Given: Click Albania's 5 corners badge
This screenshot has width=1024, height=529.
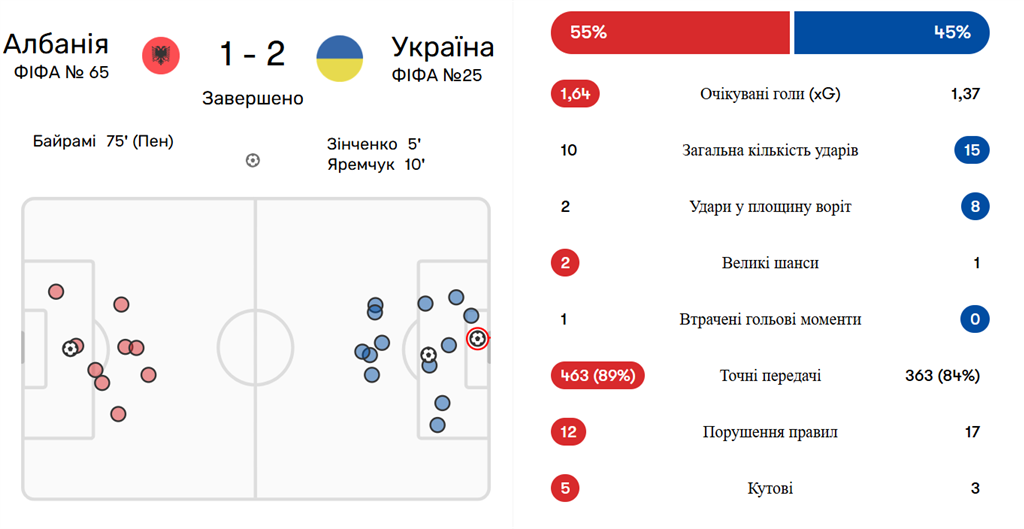Looking at the screenshot, I should click(x=565, y=489).
